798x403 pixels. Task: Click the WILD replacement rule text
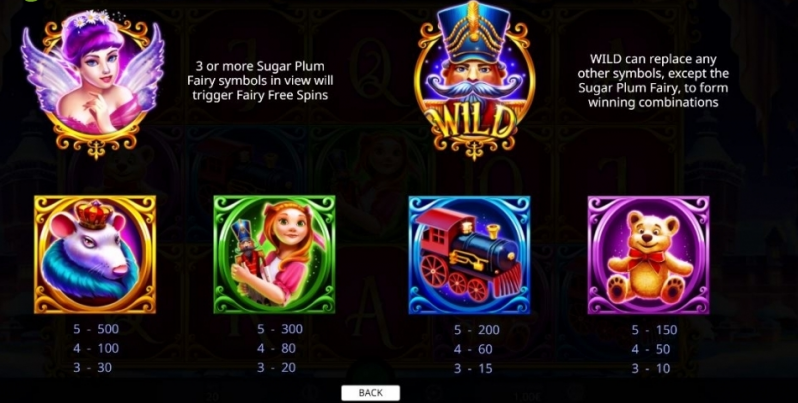click(x=653, y=80)
